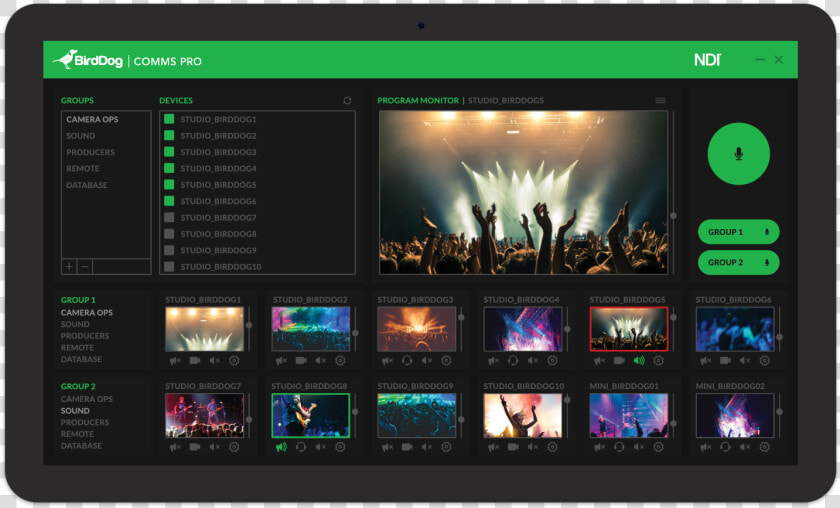840x508 pixels.
Task: Check the STUDIO_BIRDDOG10 device checkbox
Action: point(169,266)
